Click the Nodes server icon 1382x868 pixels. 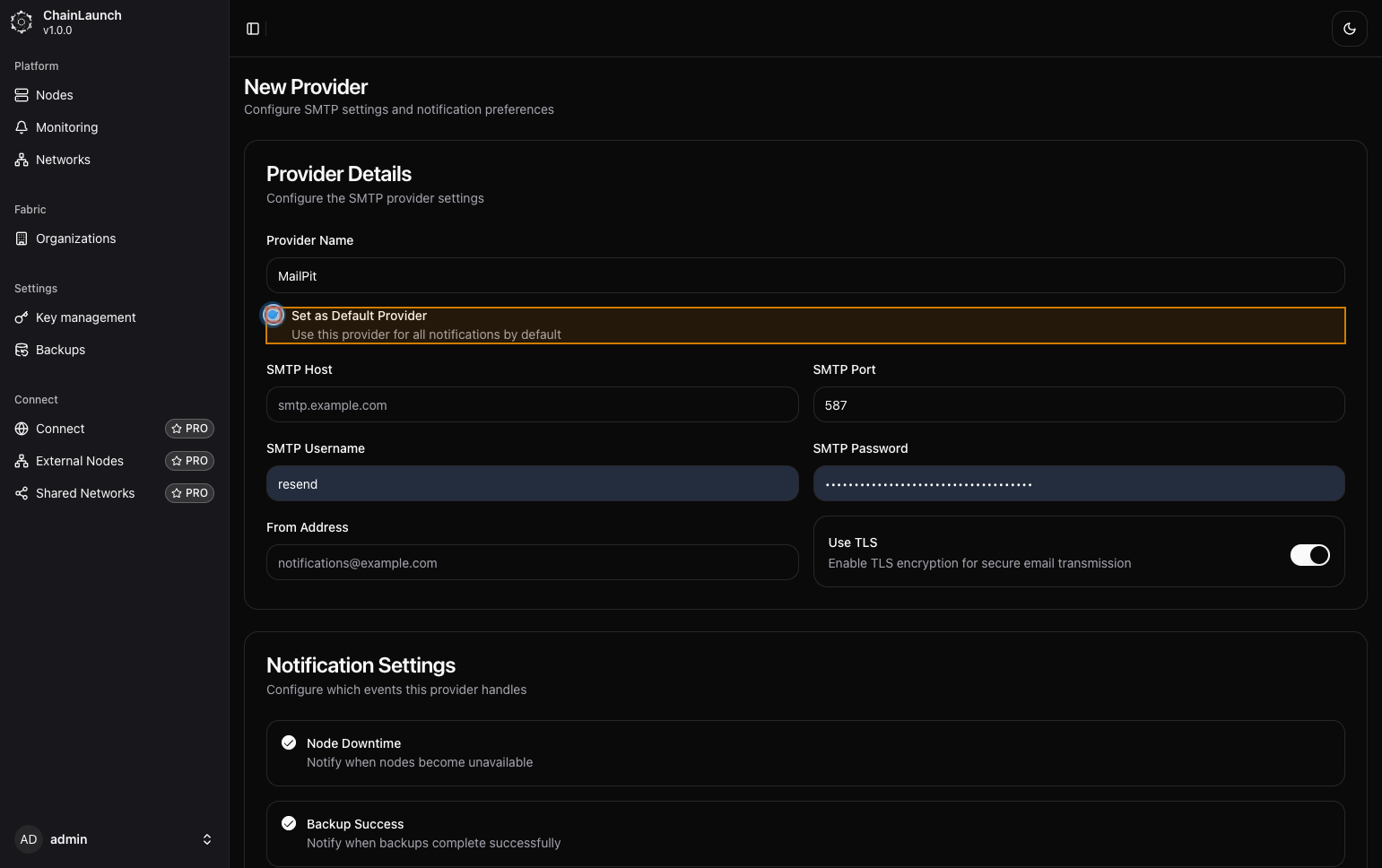coord(22,95)
